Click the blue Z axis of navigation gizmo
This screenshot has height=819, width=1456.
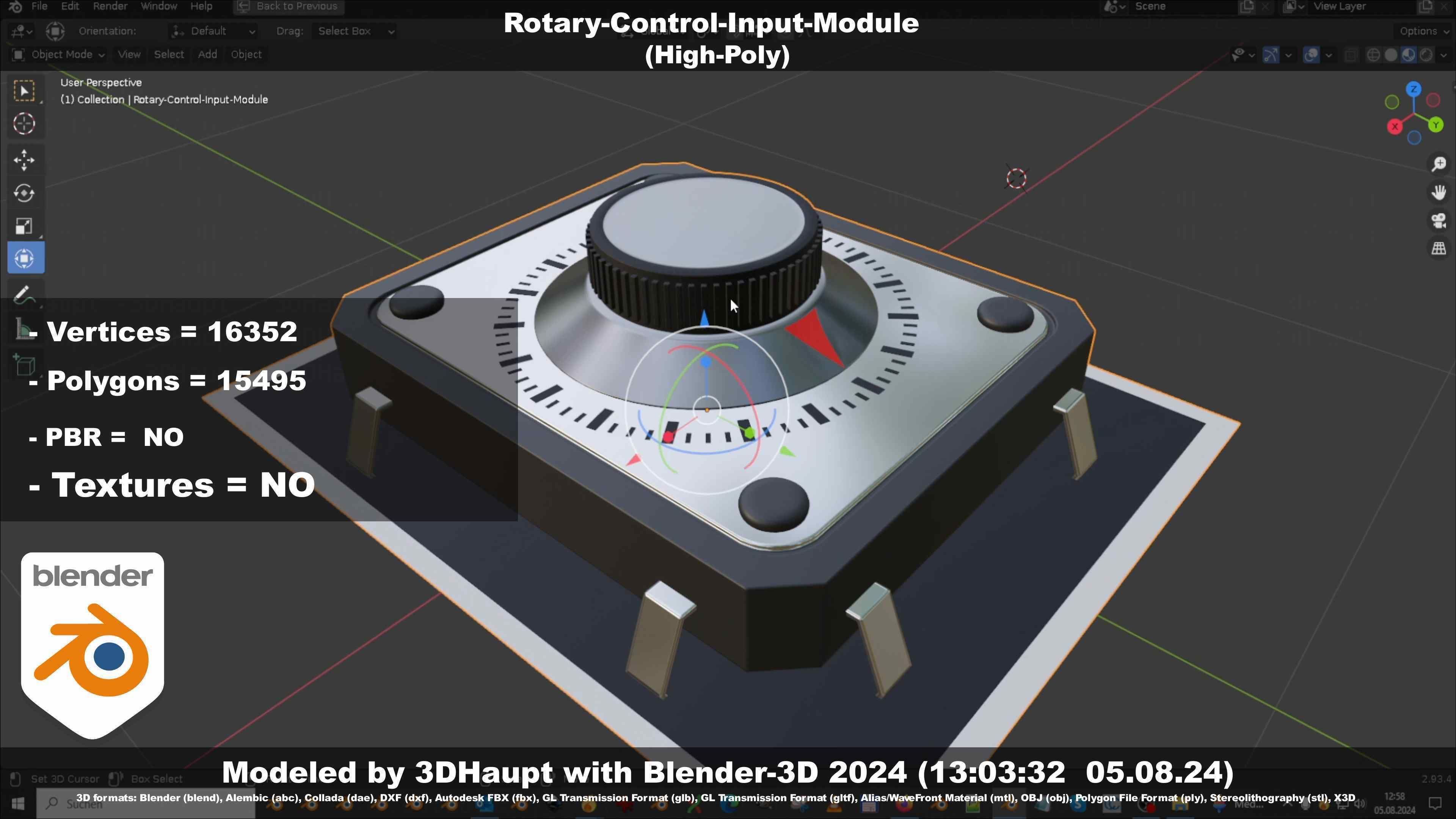[x=1414, y=89]
